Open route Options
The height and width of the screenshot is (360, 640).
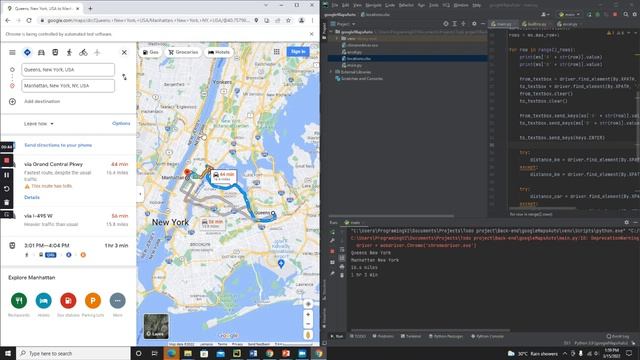[x=121, y=123]
